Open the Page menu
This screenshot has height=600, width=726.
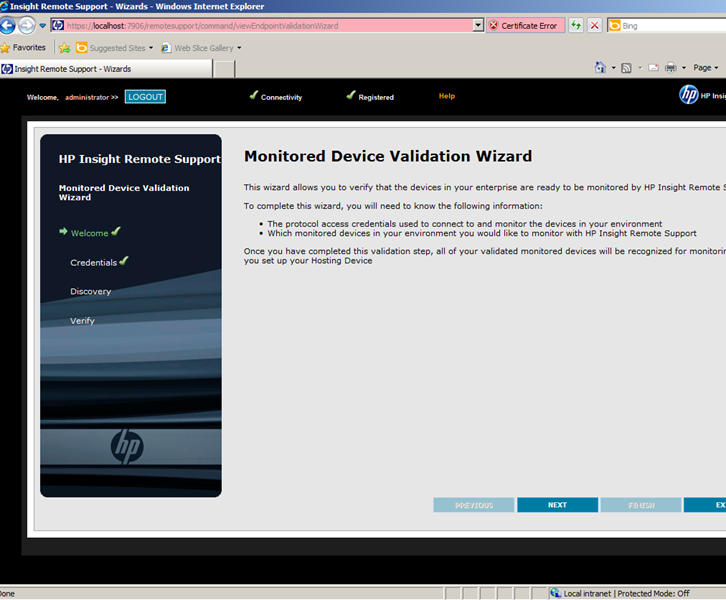706,68
